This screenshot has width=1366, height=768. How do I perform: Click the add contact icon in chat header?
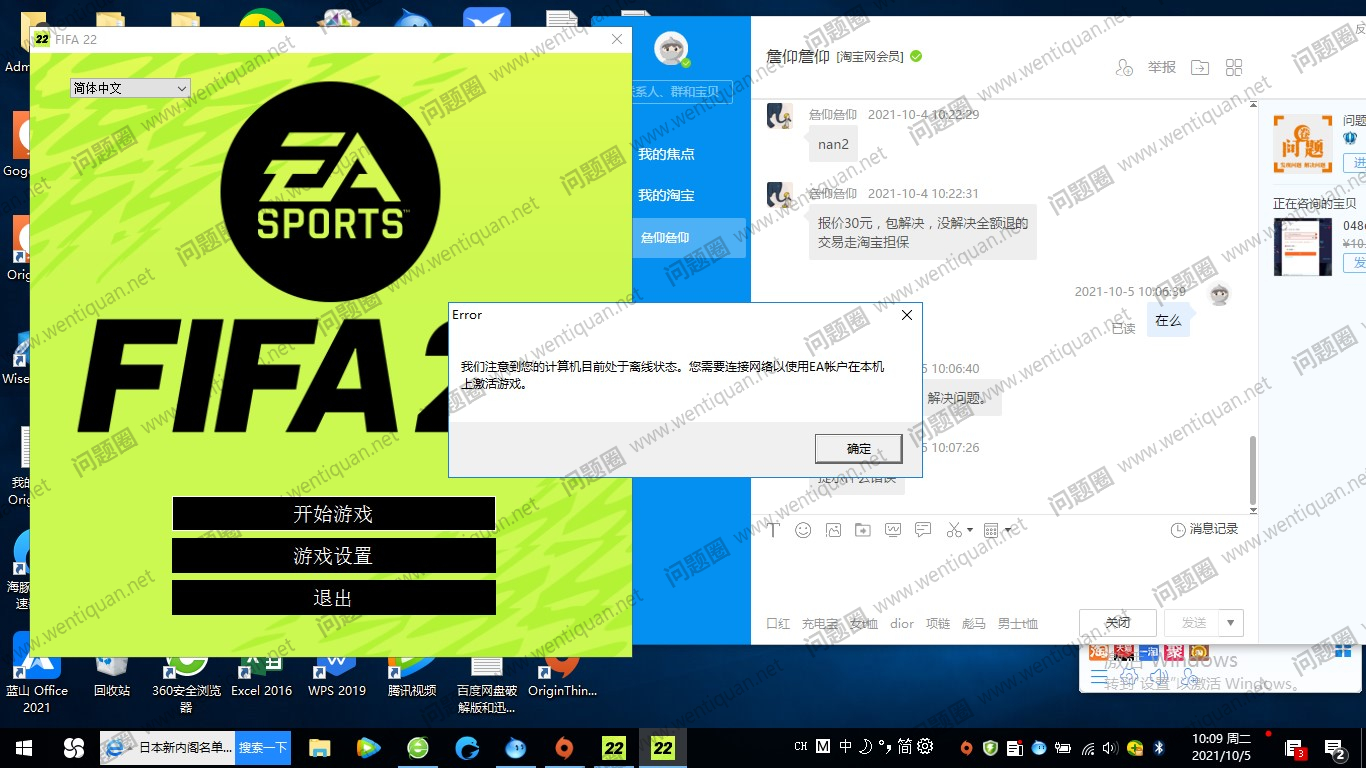point(1124,67)
